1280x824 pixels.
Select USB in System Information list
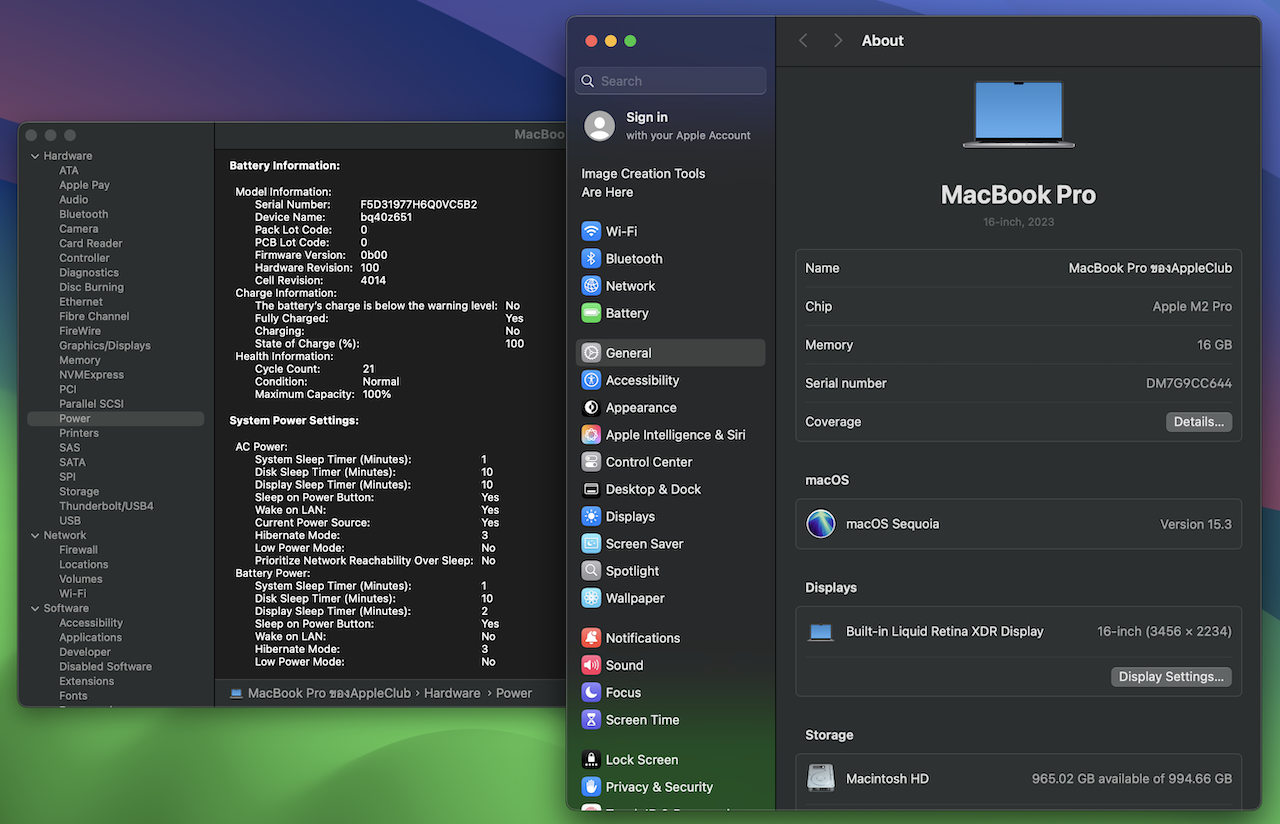[70, 521]
